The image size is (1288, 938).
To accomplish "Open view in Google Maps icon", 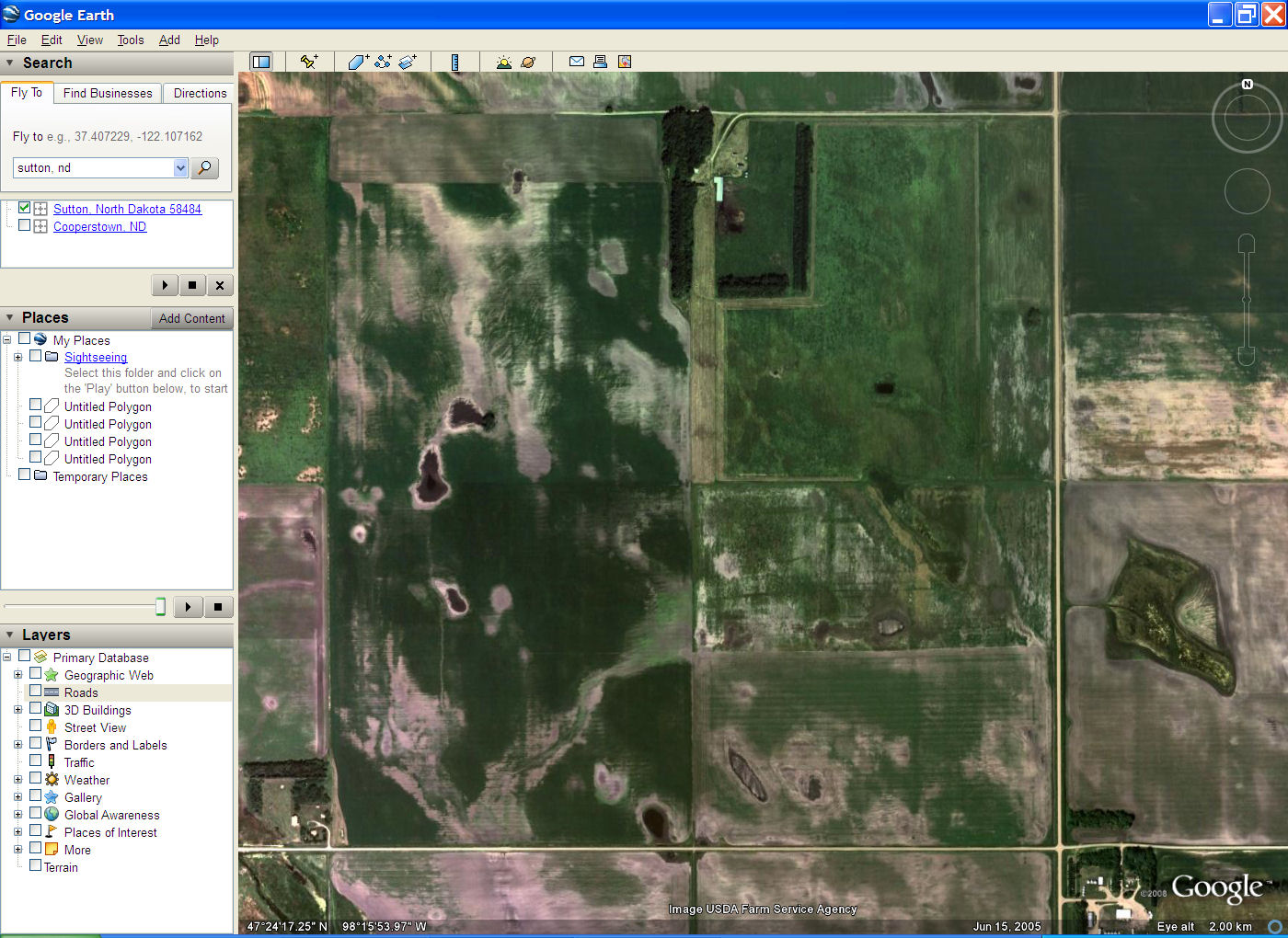I will pos(625,62).
